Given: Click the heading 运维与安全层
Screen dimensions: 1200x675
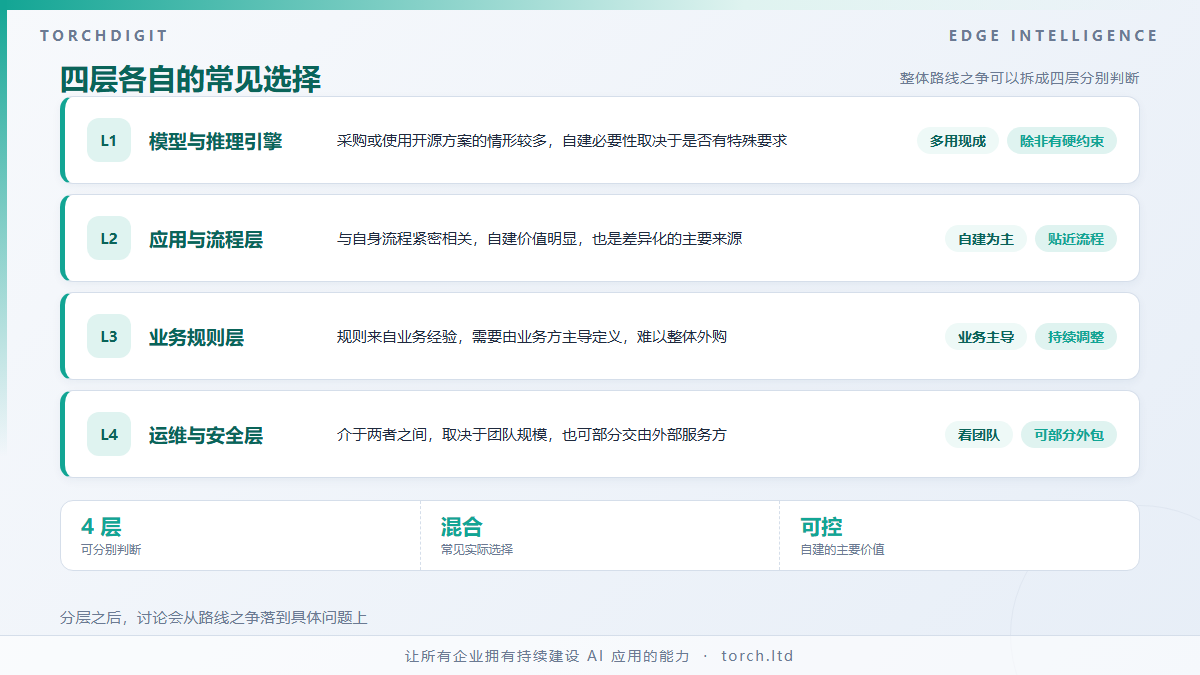Looking at the screenshot, I should [206, 435].
